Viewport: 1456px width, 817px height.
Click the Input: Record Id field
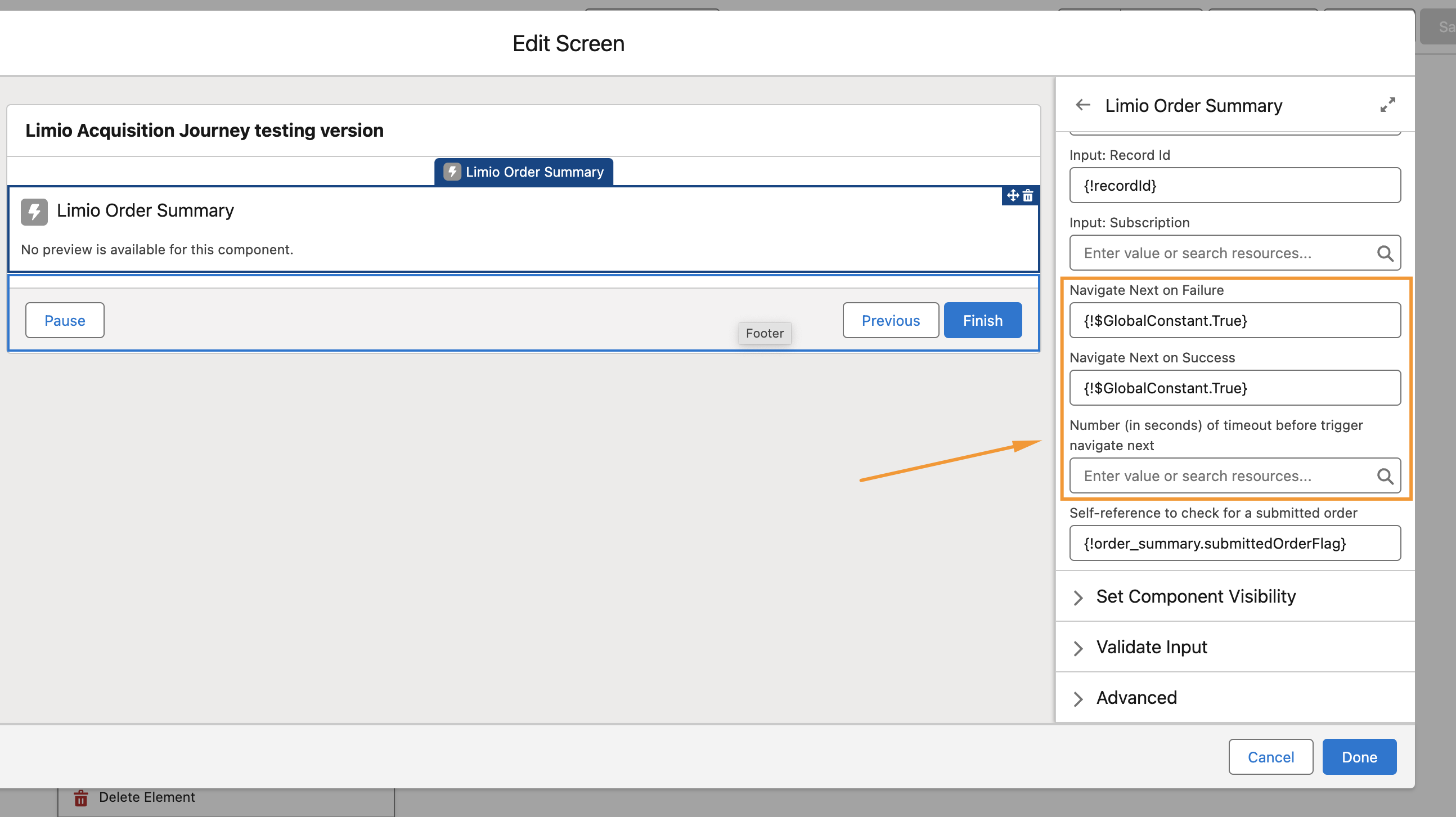[x=1235, y=186]
